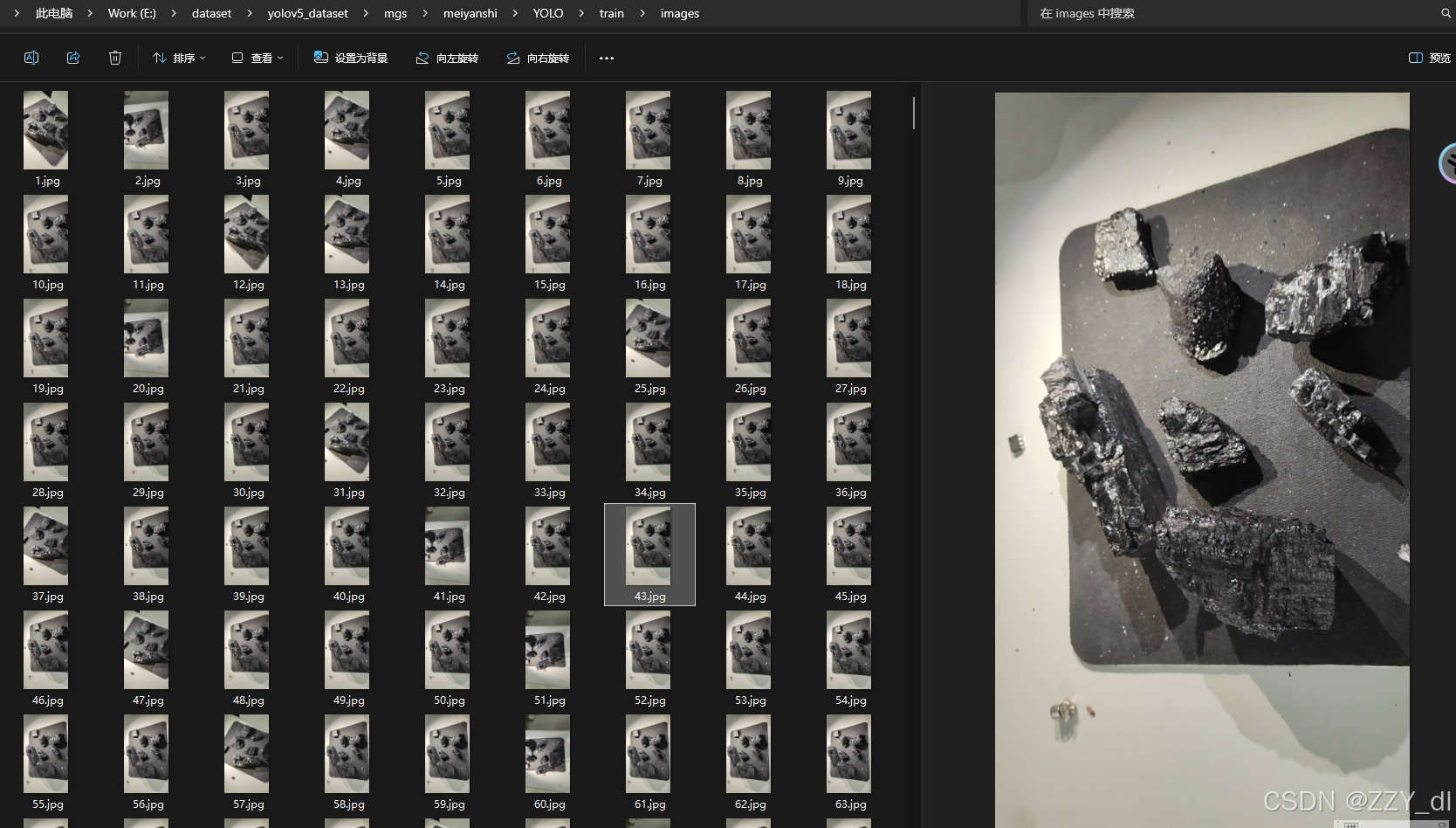The image size is (1456, 828).
Task: Expand chevron after meiyanshi in breadcrumb
Action: click(x=515, y=13)
